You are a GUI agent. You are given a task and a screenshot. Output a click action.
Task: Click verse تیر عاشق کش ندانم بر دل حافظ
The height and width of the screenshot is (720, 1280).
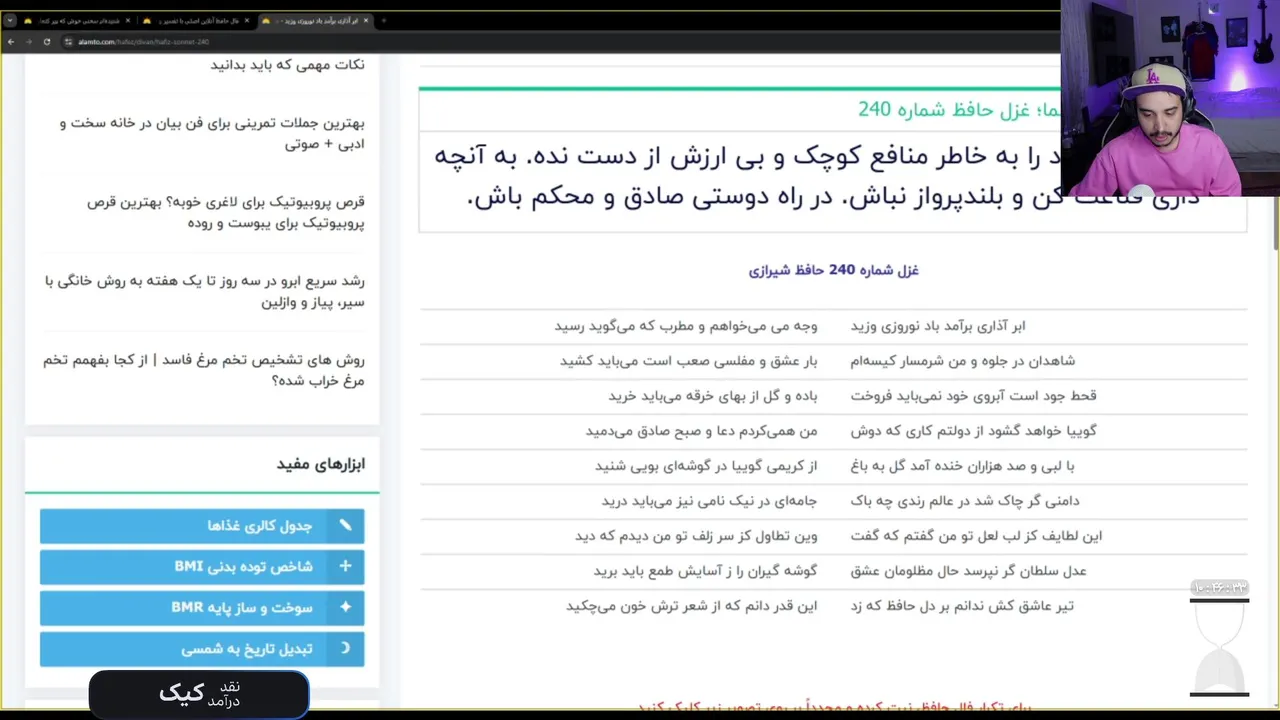tap(962, 606)
